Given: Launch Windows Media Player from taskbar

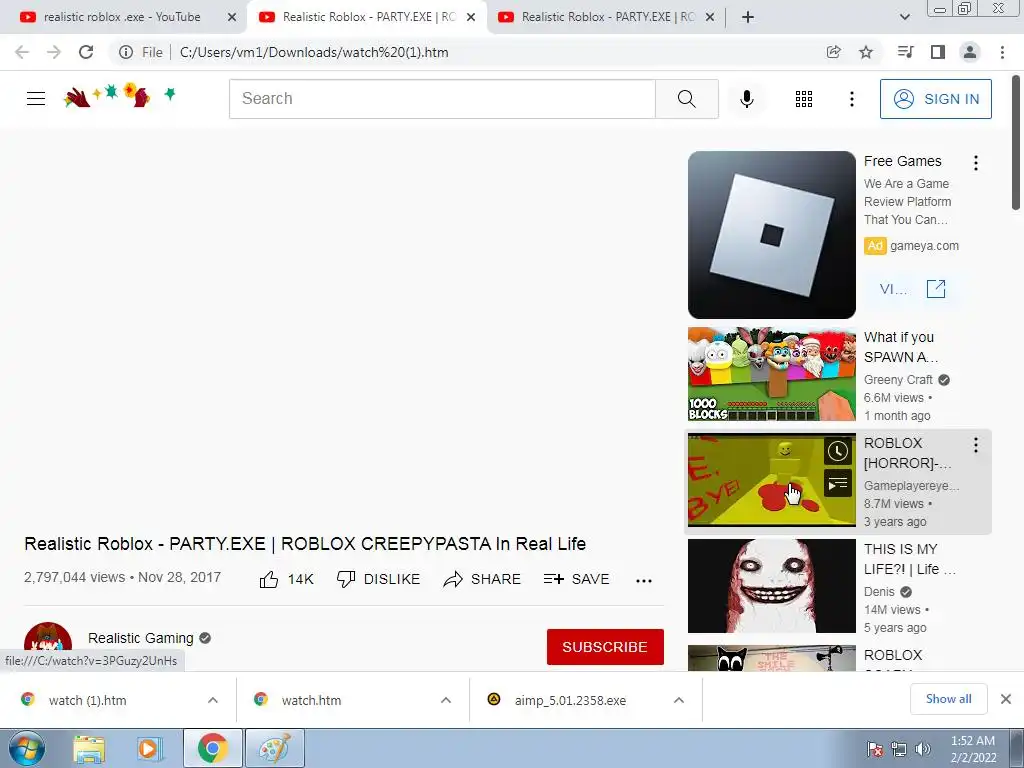Looking at the screenshot, I should [150, 749].
